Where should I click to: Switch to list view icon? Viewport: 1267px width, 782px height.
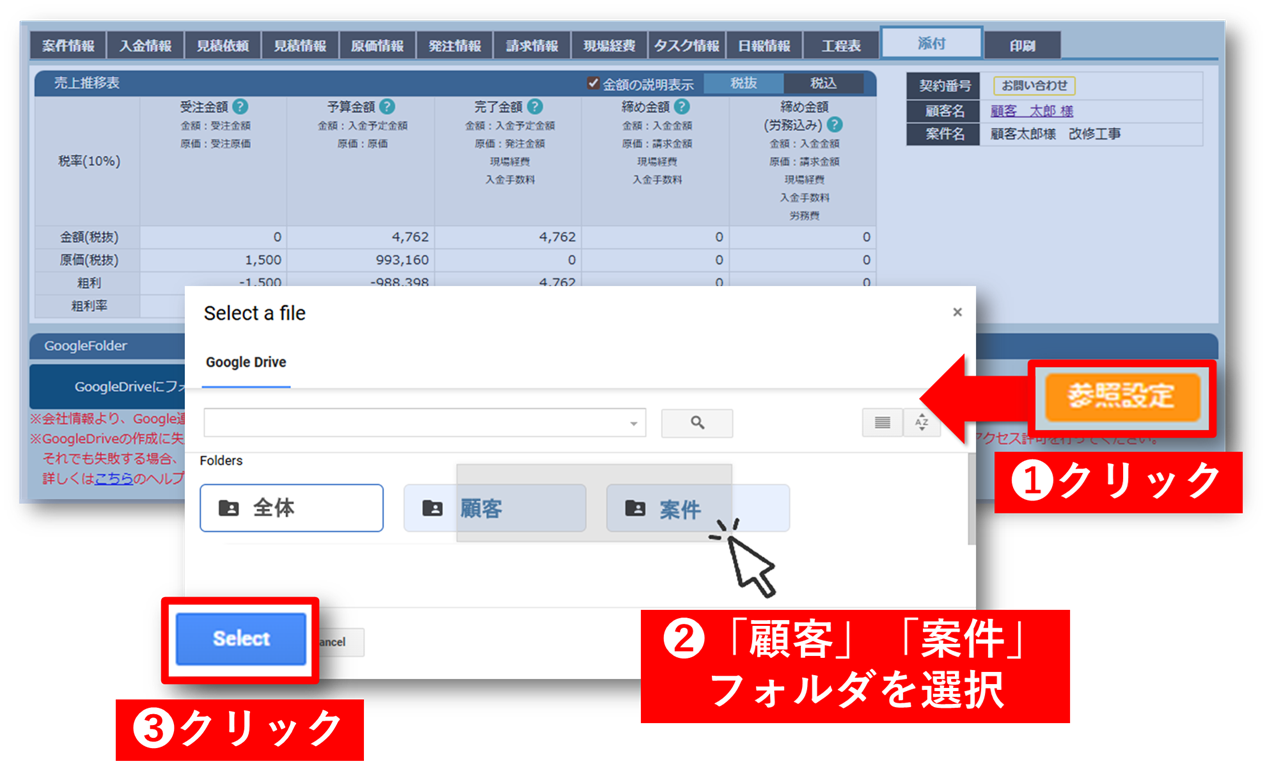(x=882, y=423)
